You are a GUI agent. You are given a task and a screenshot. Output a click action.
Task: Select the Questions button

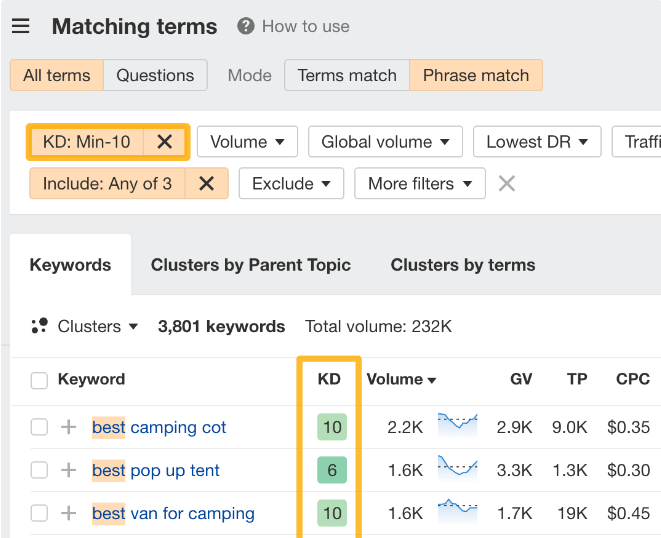coord(155,75)
